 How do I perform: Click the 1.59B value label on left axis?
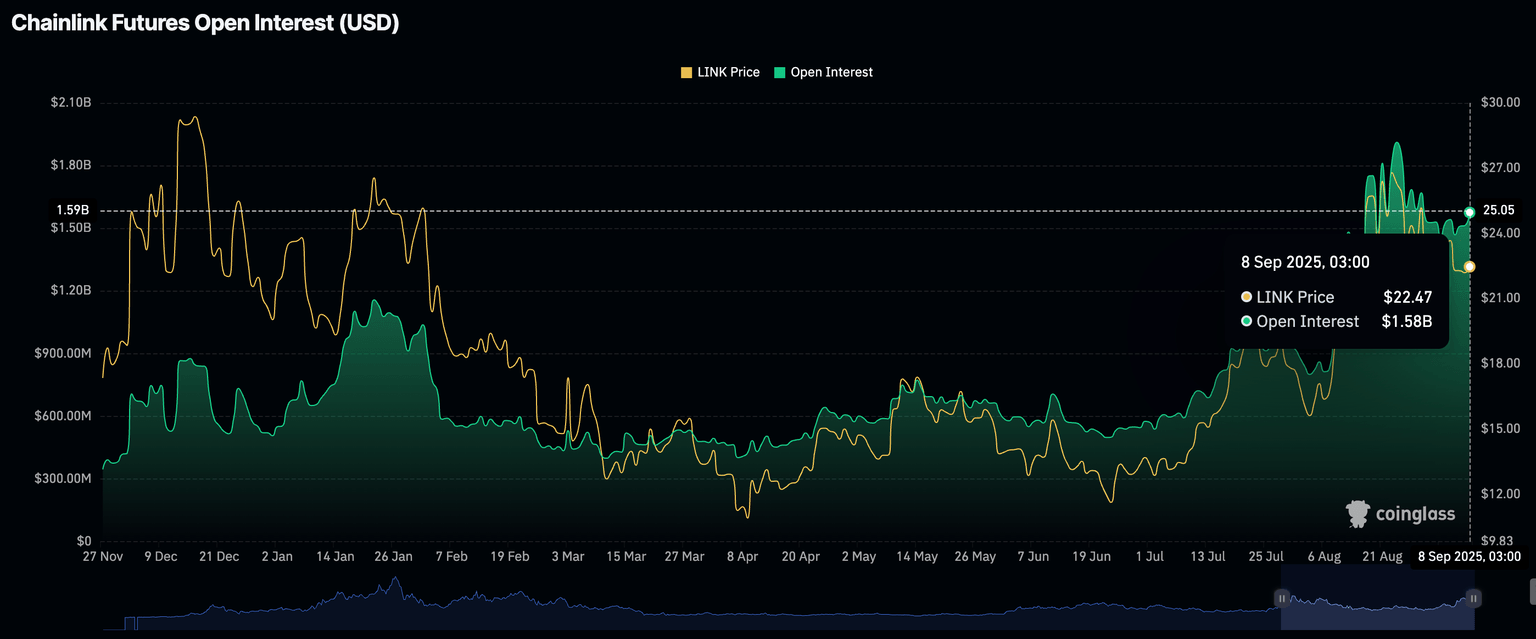72,210
